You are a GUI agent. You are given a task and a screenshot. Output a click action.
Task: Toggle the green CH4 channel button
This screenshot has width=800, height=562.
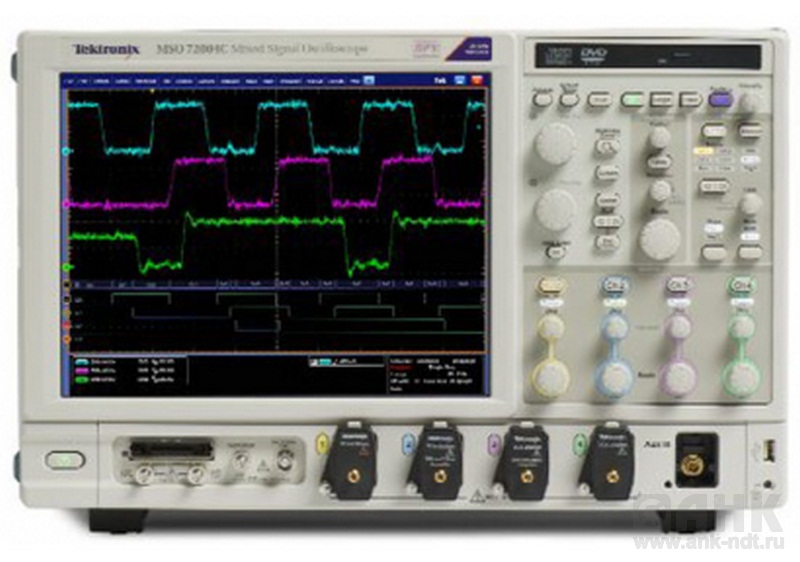(741, 287)
